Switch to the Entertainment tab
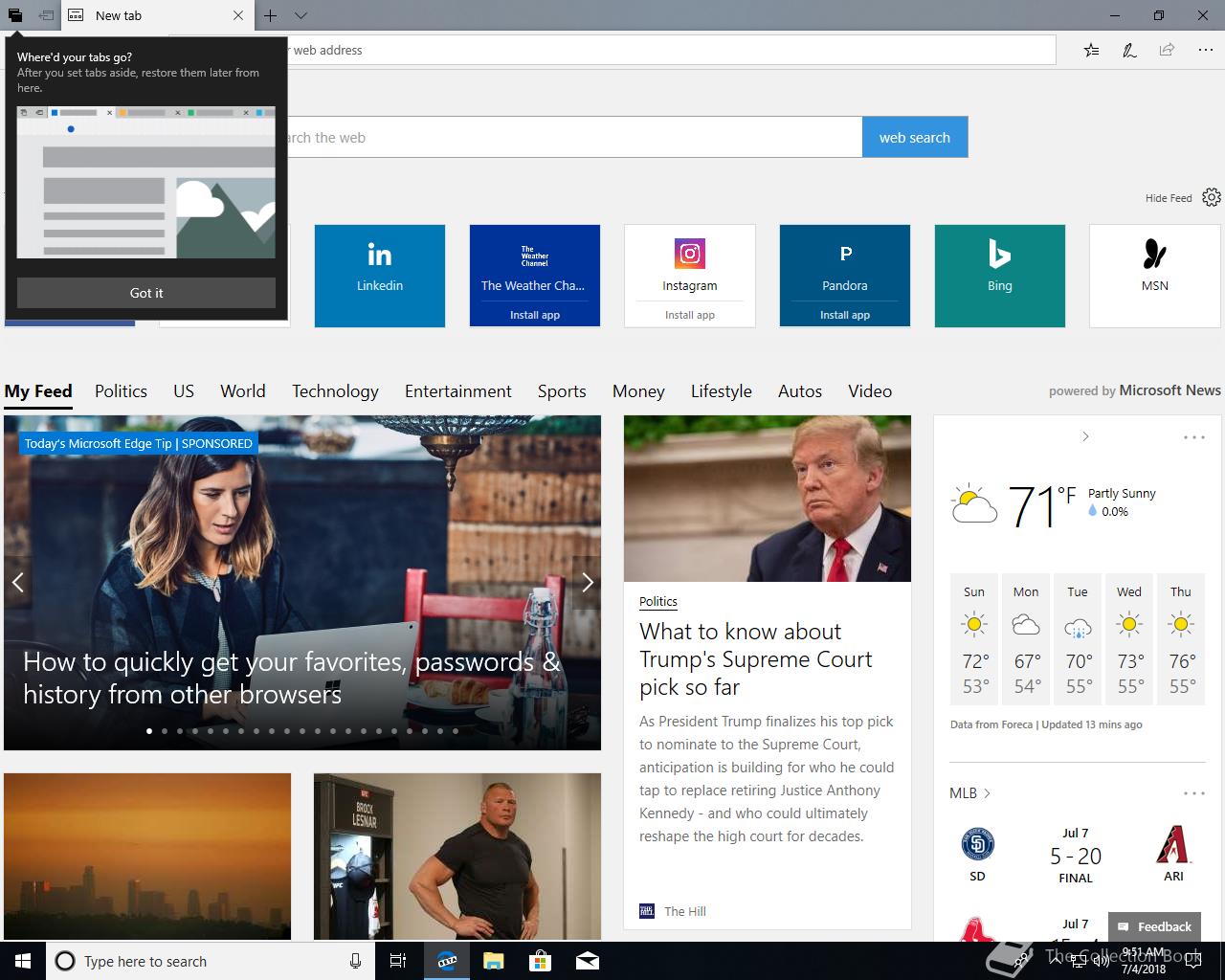Screen dimensions: 1225x980 pos(458,391)
